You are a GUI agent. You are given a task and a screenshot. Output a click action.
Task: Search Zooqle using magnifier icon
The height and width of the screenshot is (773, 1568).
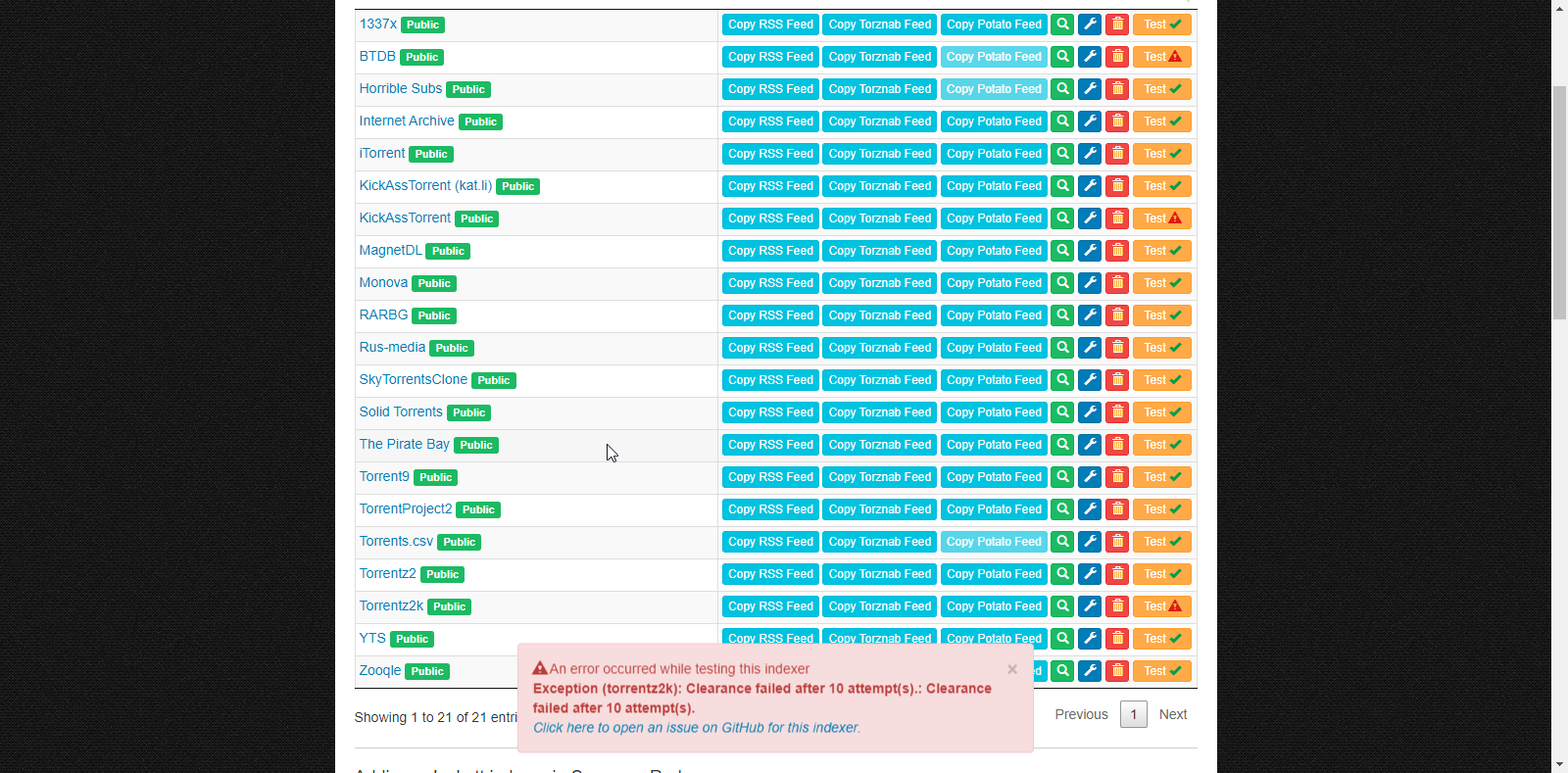(1062, 671)
